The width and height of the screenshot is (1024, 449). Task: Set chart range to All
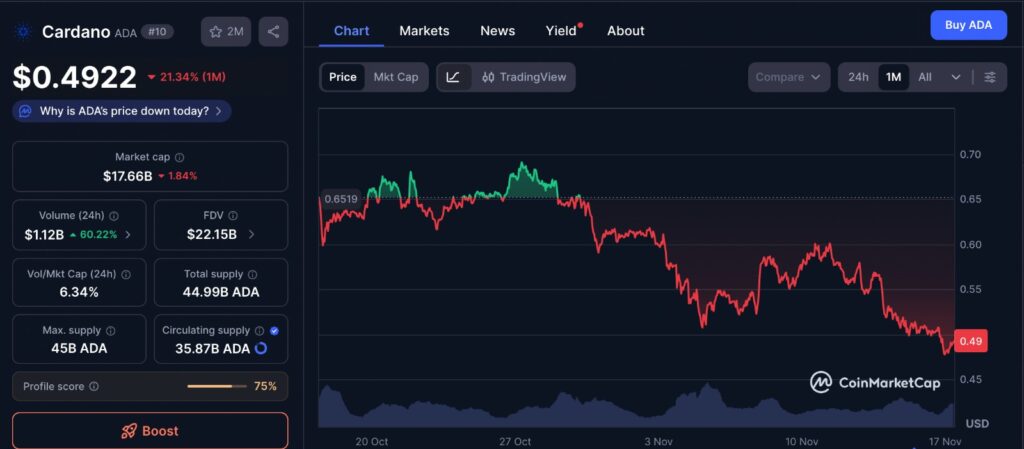tap(925, 77)
